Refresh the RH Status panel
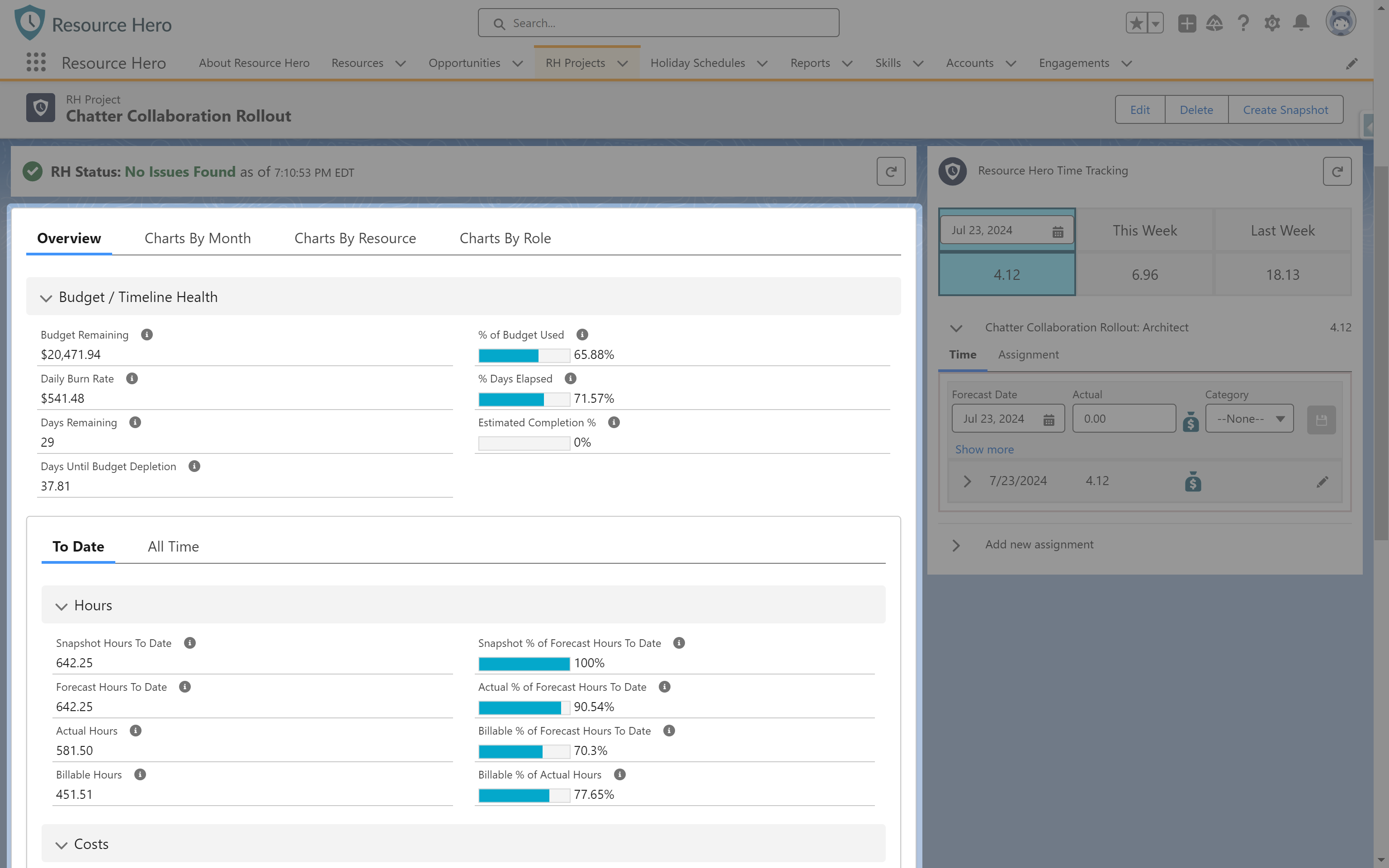This screenshot has width=1389, height=868. (x=891, y=171)
